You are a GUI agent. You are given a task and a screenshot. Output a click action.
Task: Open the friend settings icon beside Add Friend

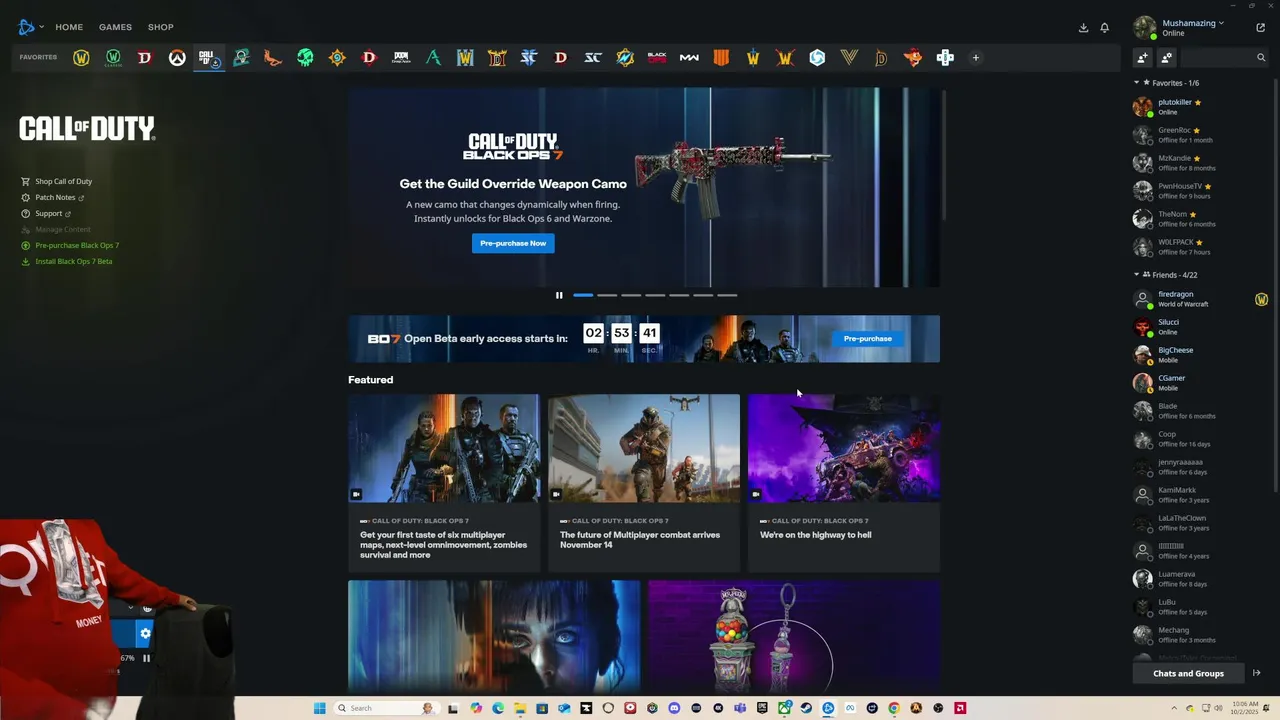tap(1167, 58)
